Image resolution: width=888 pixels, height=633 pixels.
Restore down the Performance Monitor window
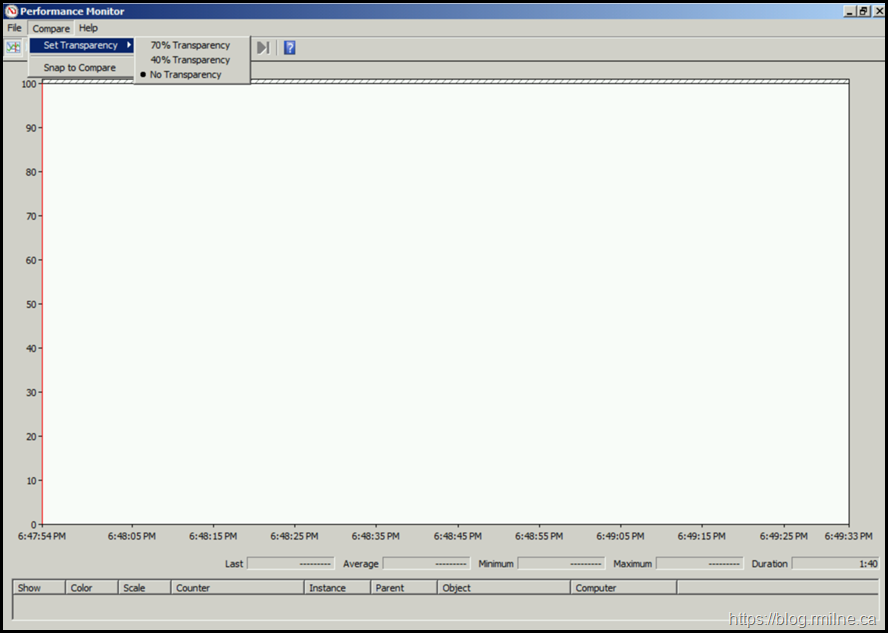pyautogui.click(x=863, y=11)
